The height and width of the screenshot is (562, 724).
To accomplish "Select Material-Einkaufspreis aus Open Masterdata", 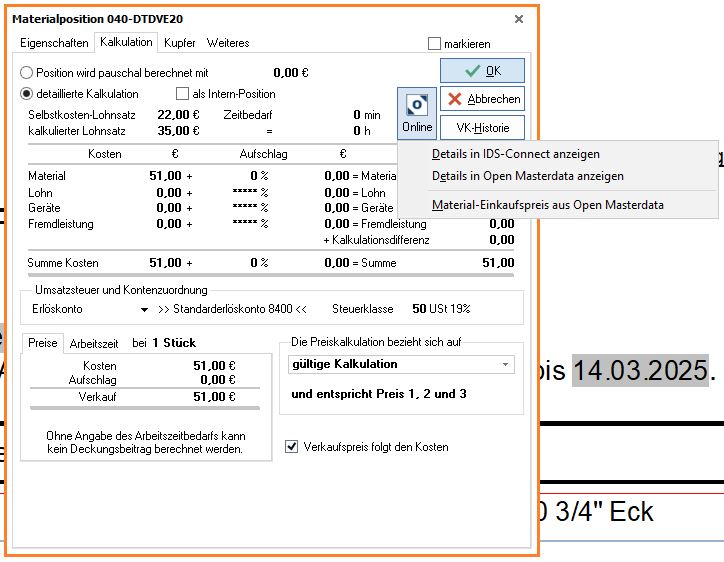I will click(547, 205).
